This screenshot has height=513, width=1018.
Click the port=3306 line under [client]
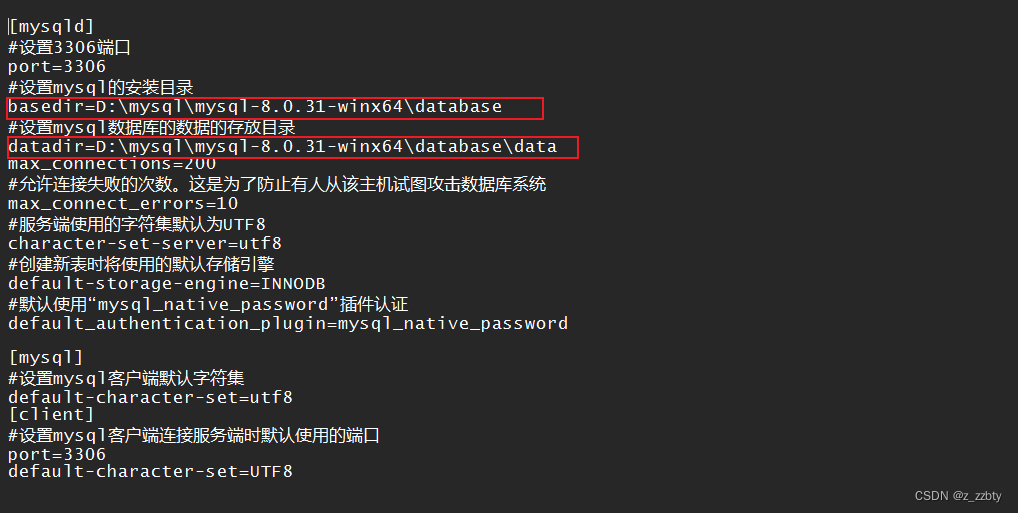pos(56,455)
